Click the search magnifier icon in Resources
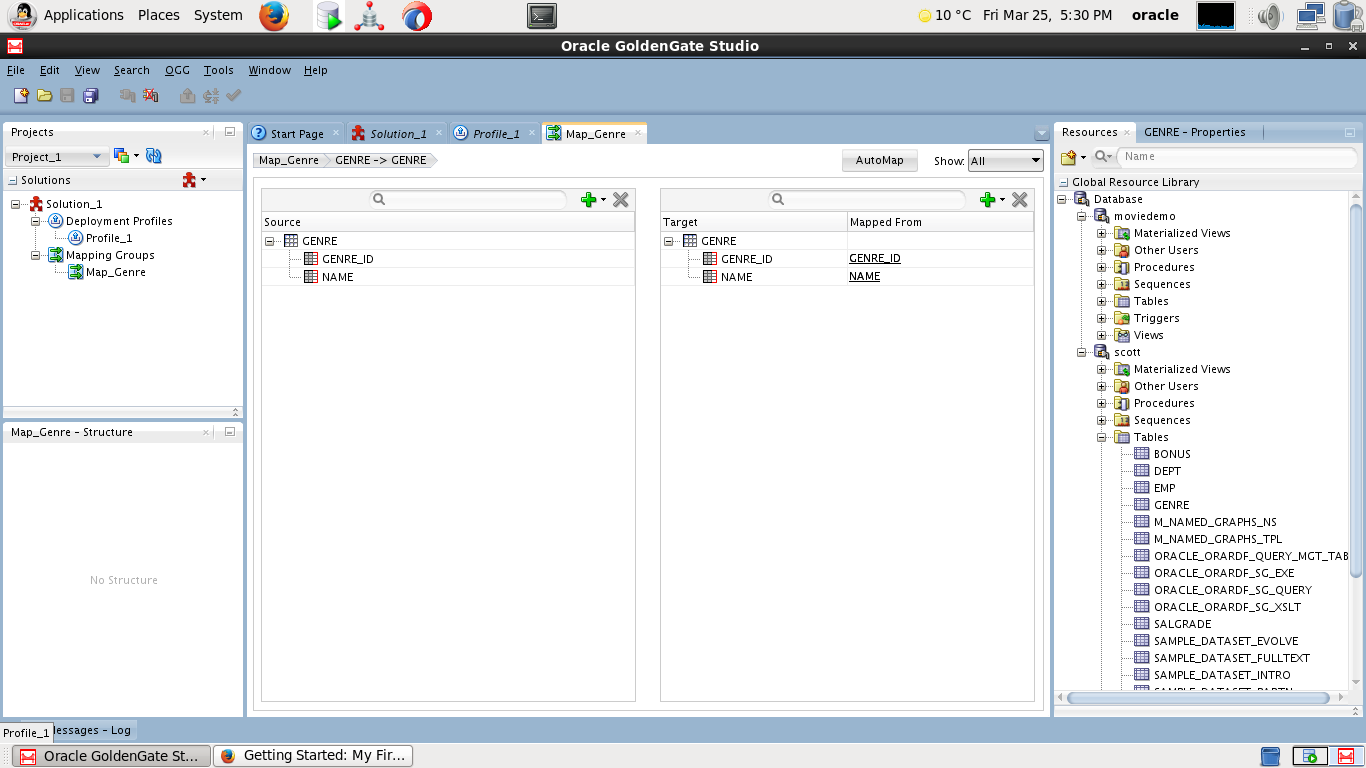The height and width of the screenshot is (768, 1366). pyautogui.click(x=1101, y=157)
